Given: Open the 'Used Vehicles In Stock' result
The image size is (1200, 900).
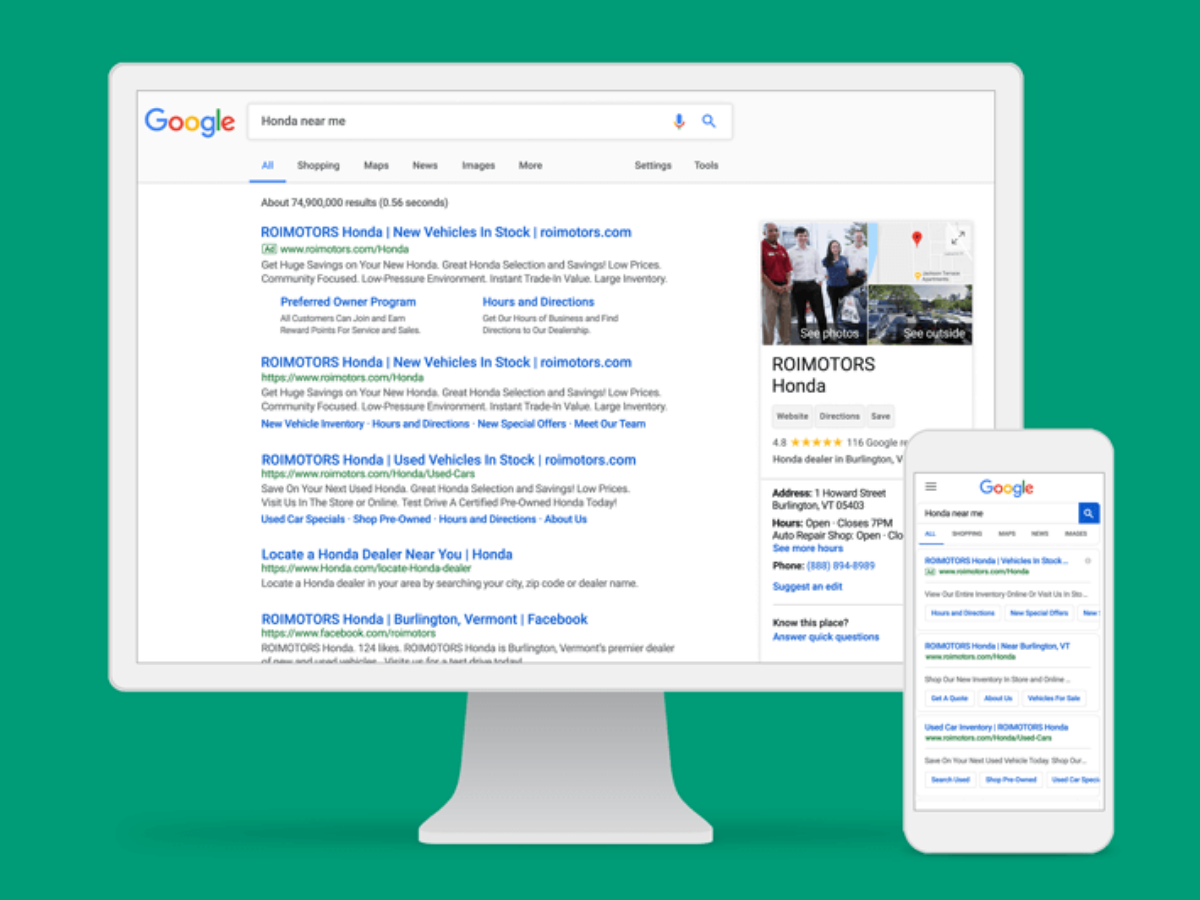Looking at the screenshot, I should [448, 460].
